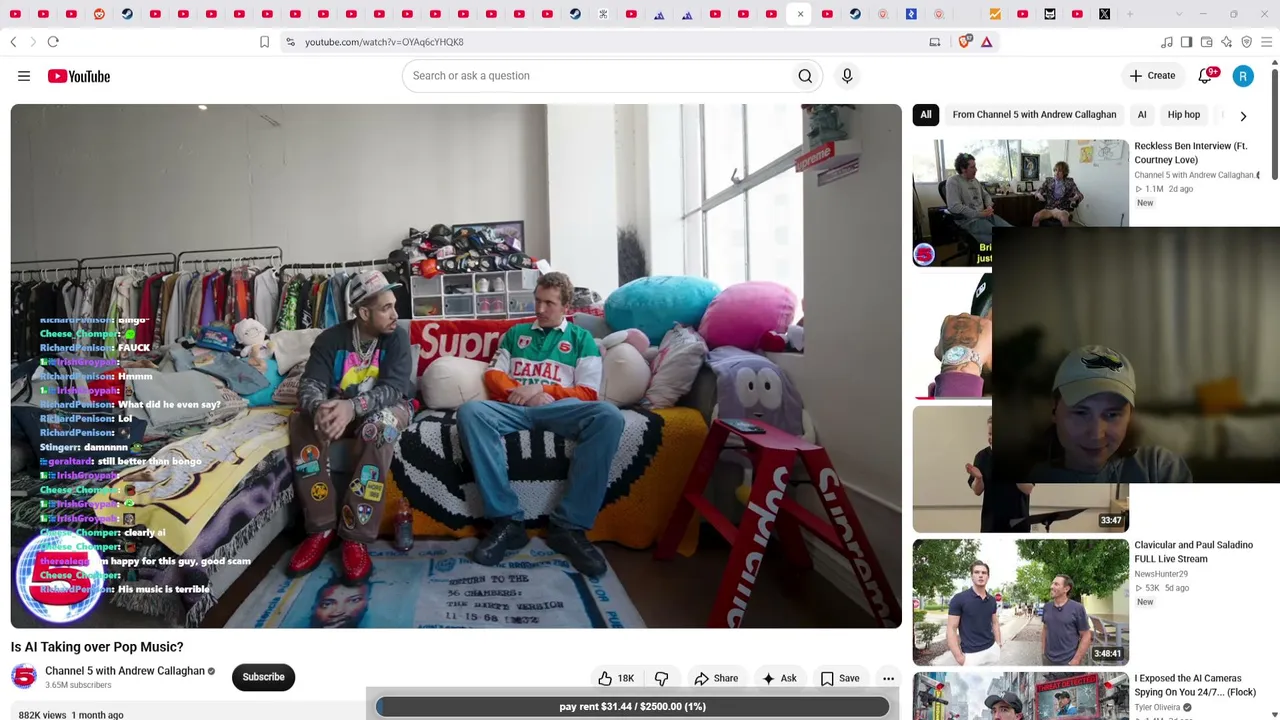Viewport: 1280px width, 720px height.
Task: Like the video with thumbs up
Action: [615, 678]
